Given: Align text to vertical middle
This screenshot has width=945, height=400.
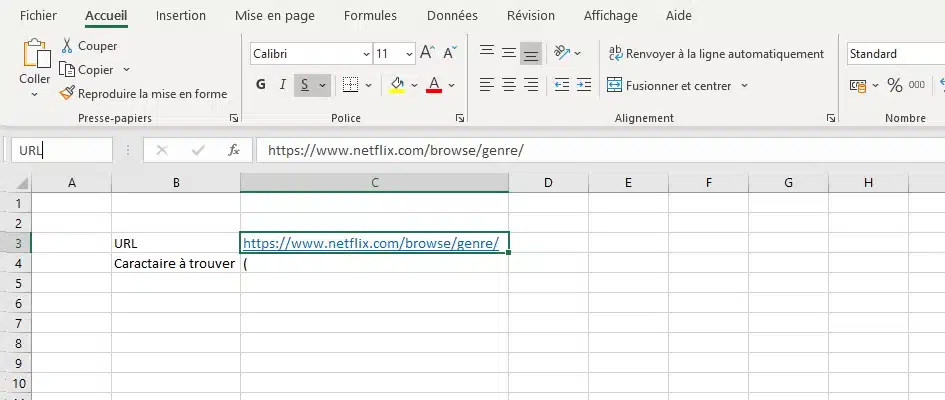Looking at the screenshot, I should [x=509, y=53].
